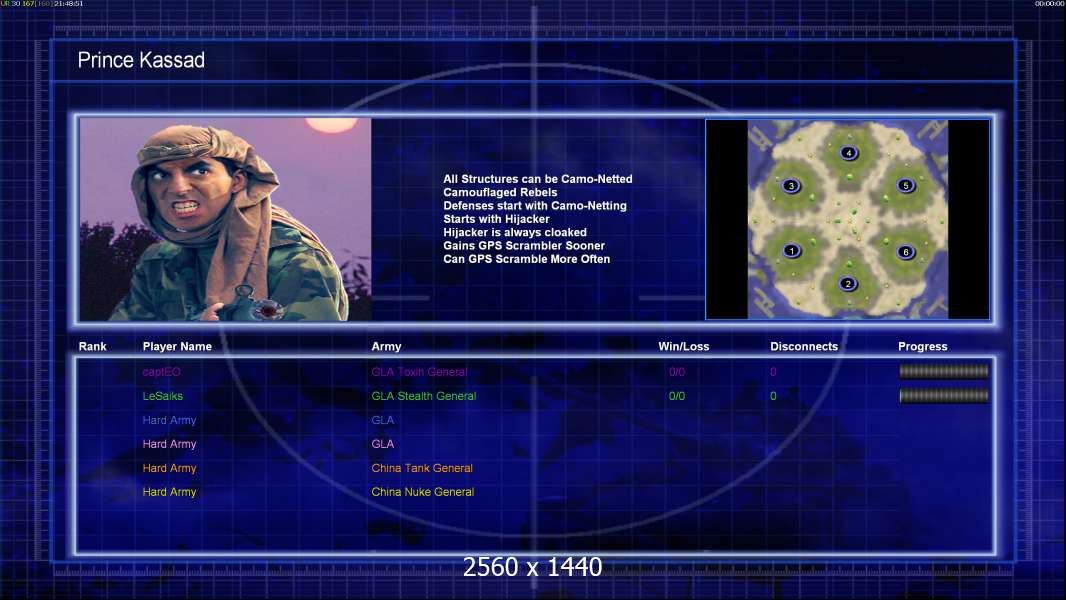Click start position marker 5 on the minimap
The image size is (1066, 600).
point(906,186)
